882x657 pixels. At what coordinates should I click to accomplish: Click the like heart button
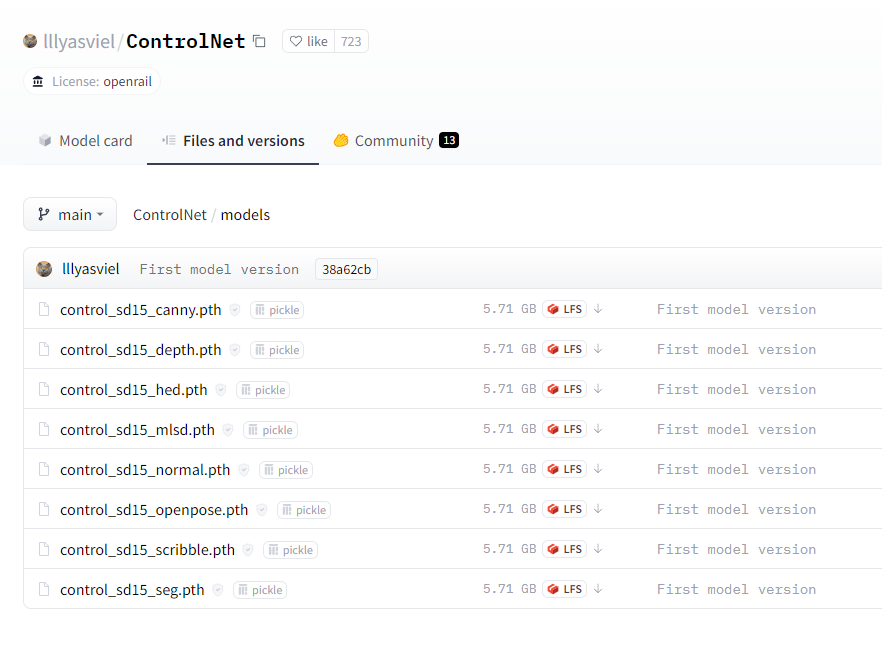[308, 41]
